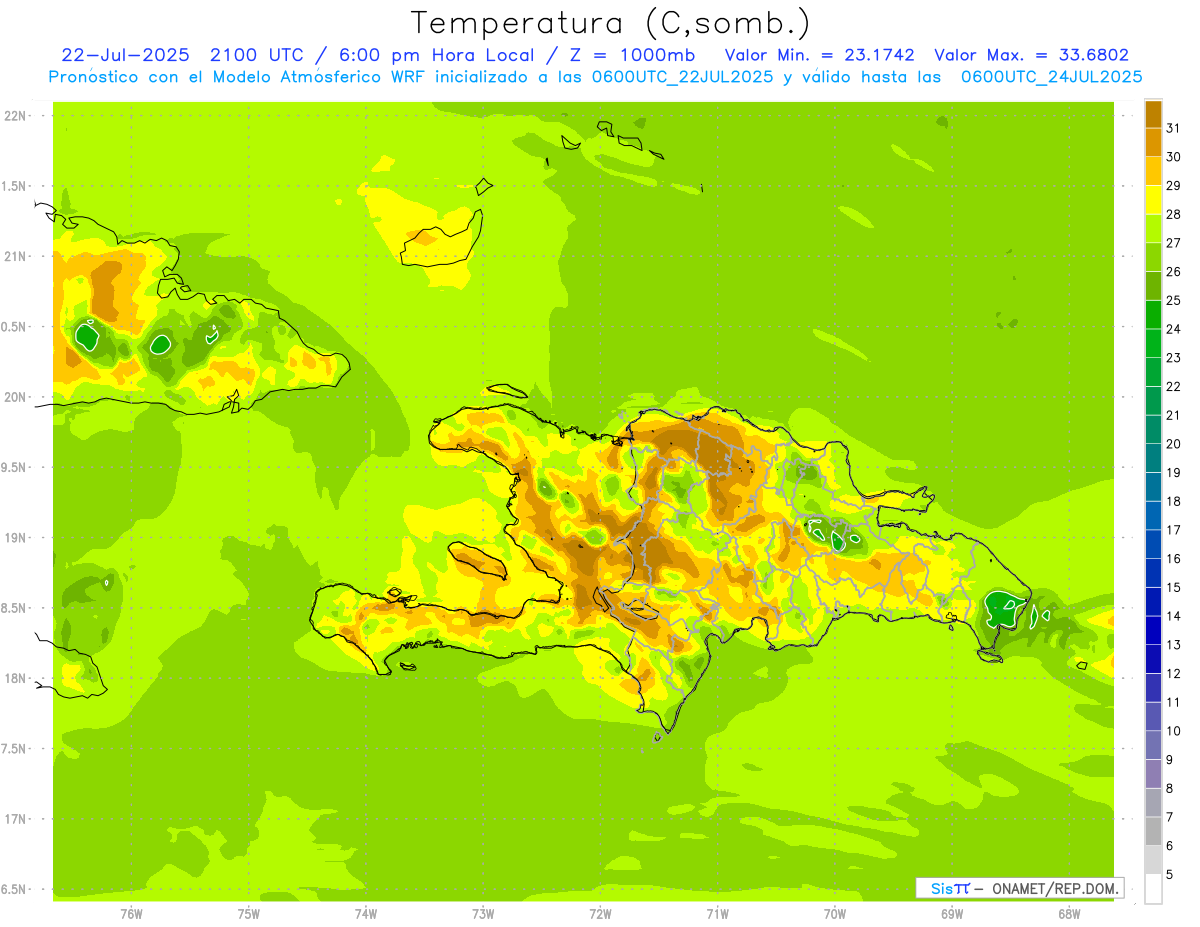Select the "75W" longitude label

249,914
